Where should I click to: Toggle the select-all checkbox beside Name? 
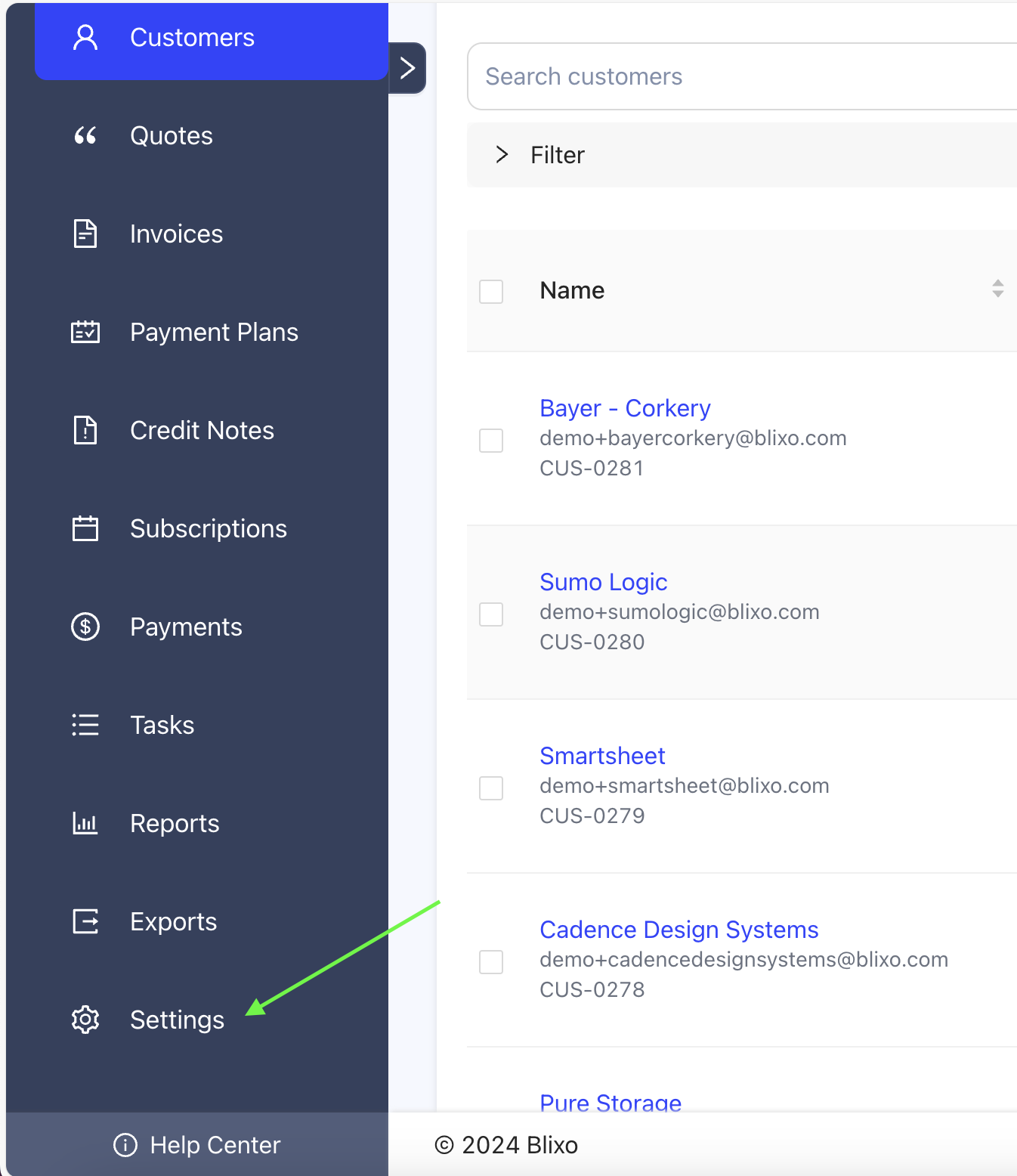pyautogui.click(x=491, y=292)
